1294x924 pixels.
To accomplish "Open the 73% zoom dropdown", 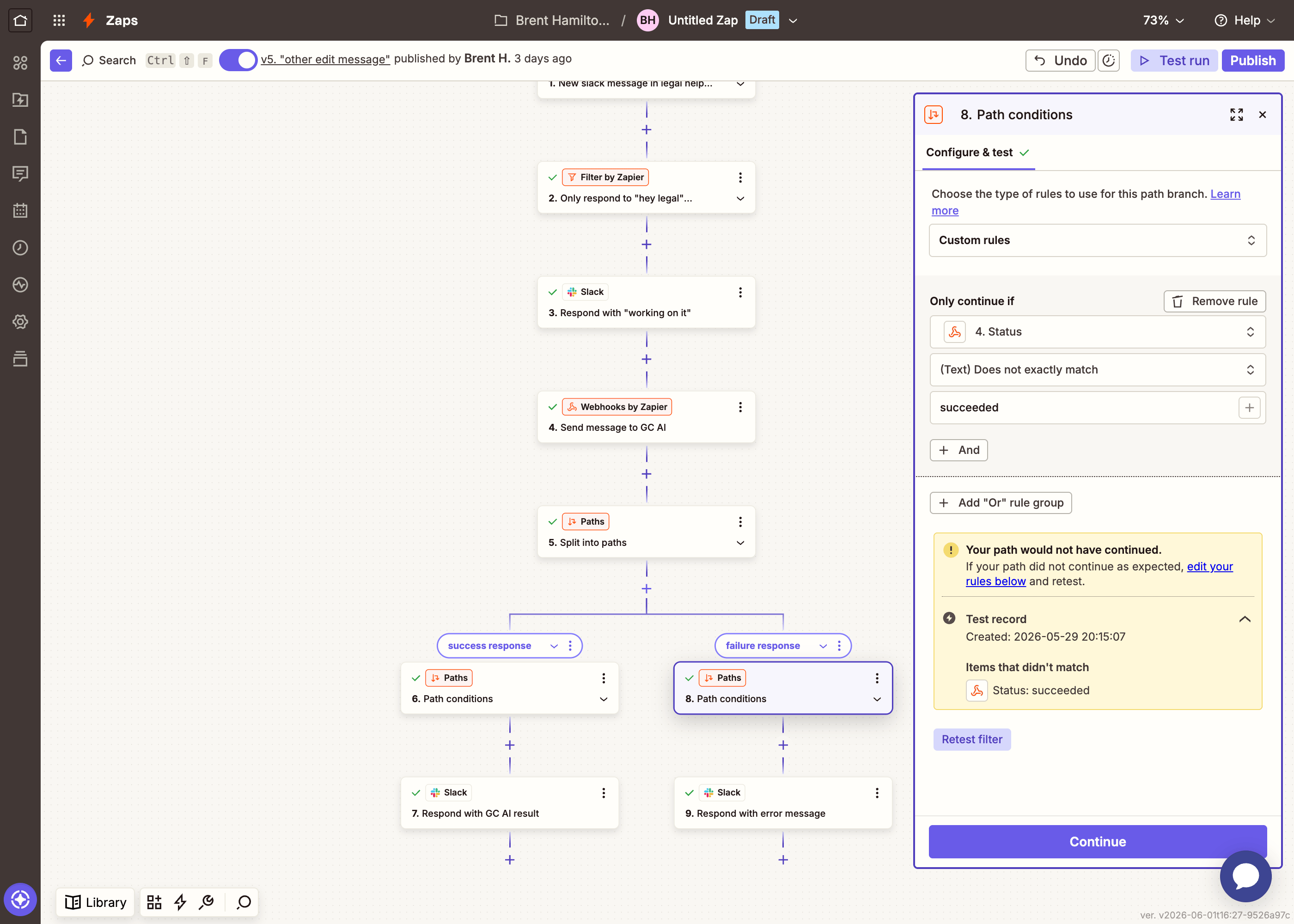I will point(1164,20).
